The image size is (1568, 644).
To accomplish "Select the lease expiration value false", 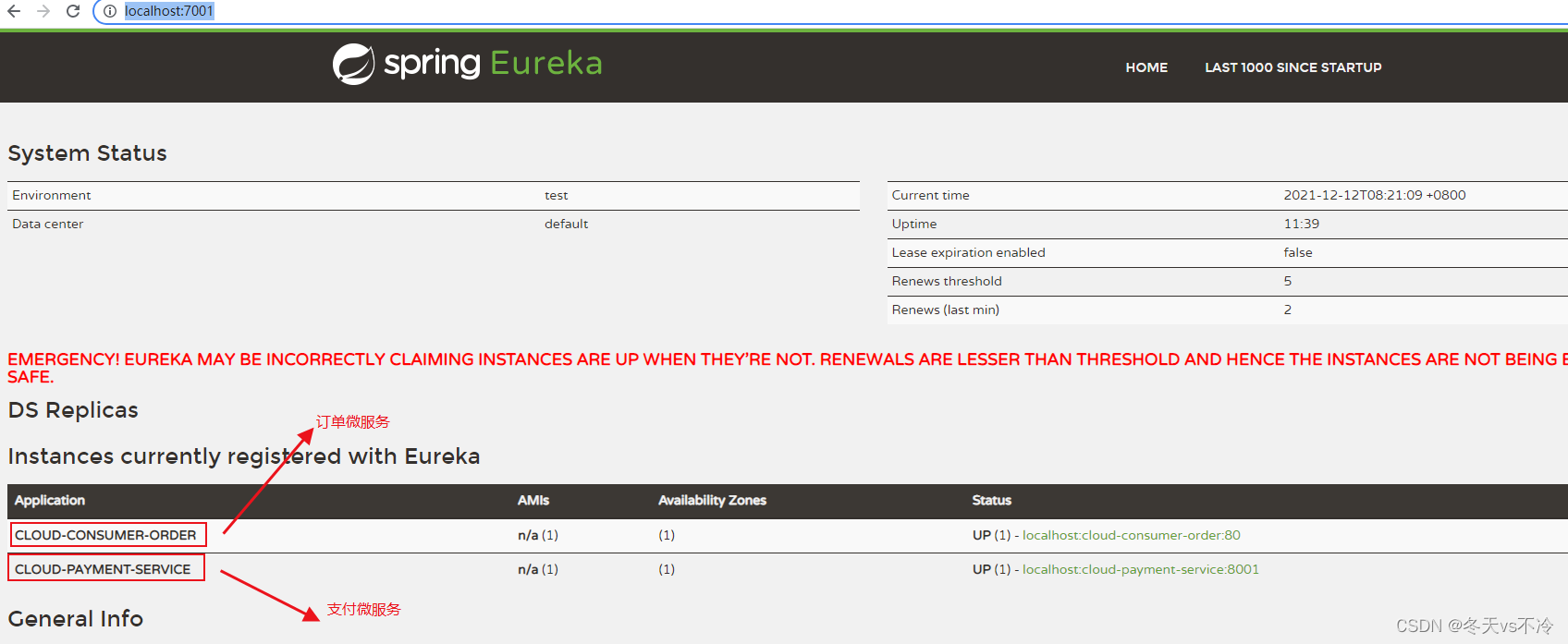I will [x=1298, y=252].
